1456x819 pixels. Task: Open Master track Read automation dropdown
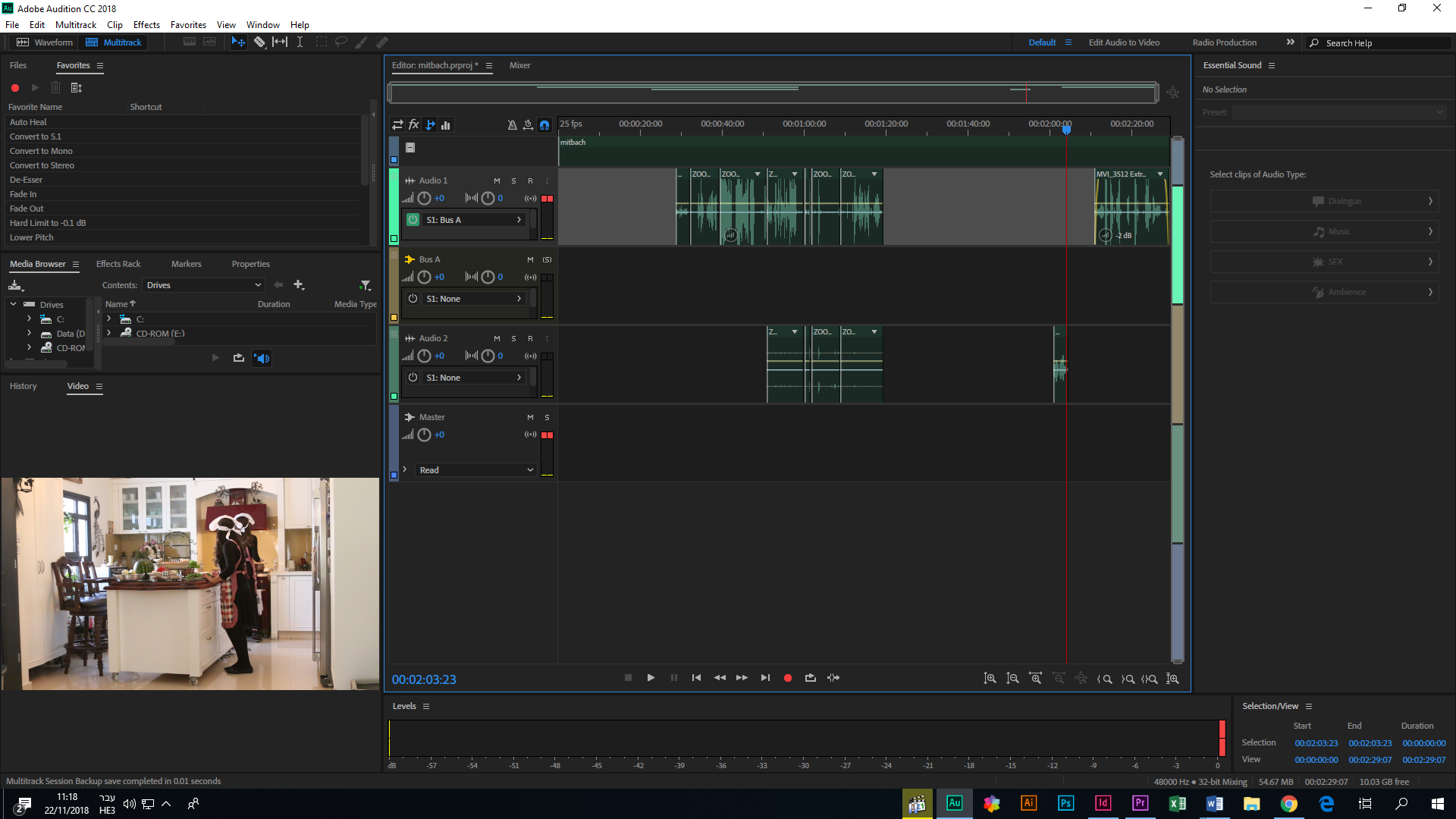click(x=475, y=470)
